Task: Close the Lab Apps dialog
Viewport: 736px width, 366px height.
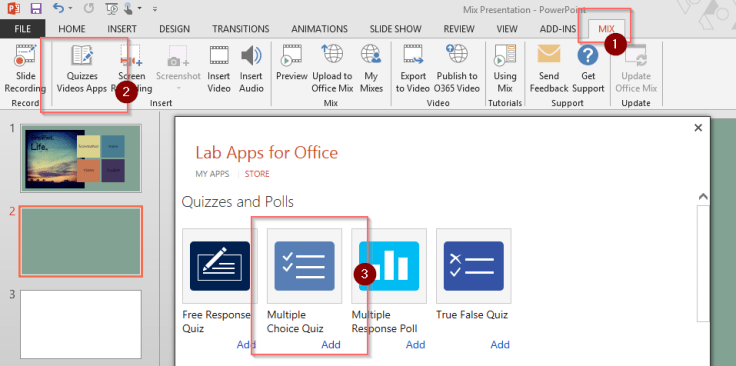Action: coord(698,128)
